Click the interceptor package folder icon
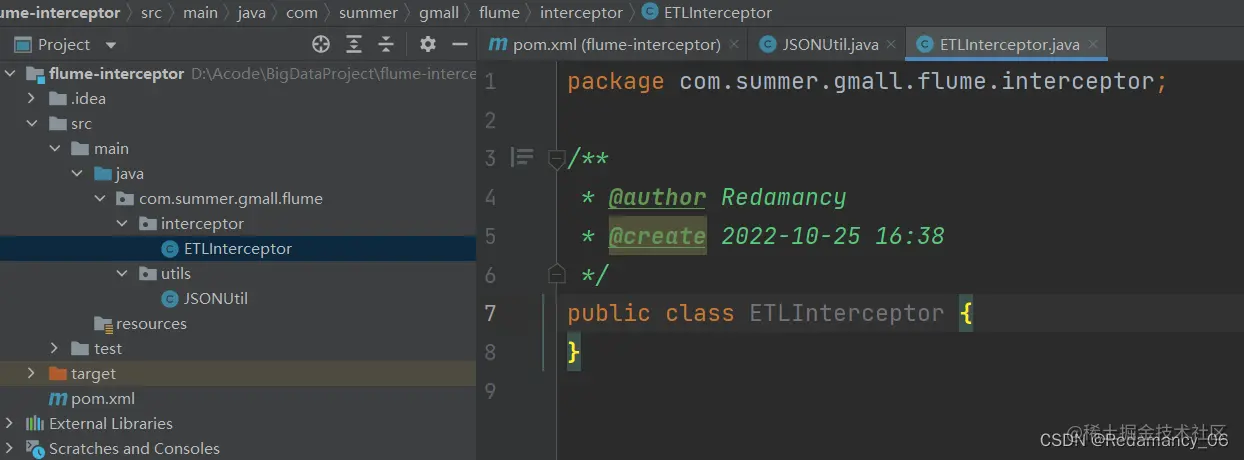 tap(147, 223)
